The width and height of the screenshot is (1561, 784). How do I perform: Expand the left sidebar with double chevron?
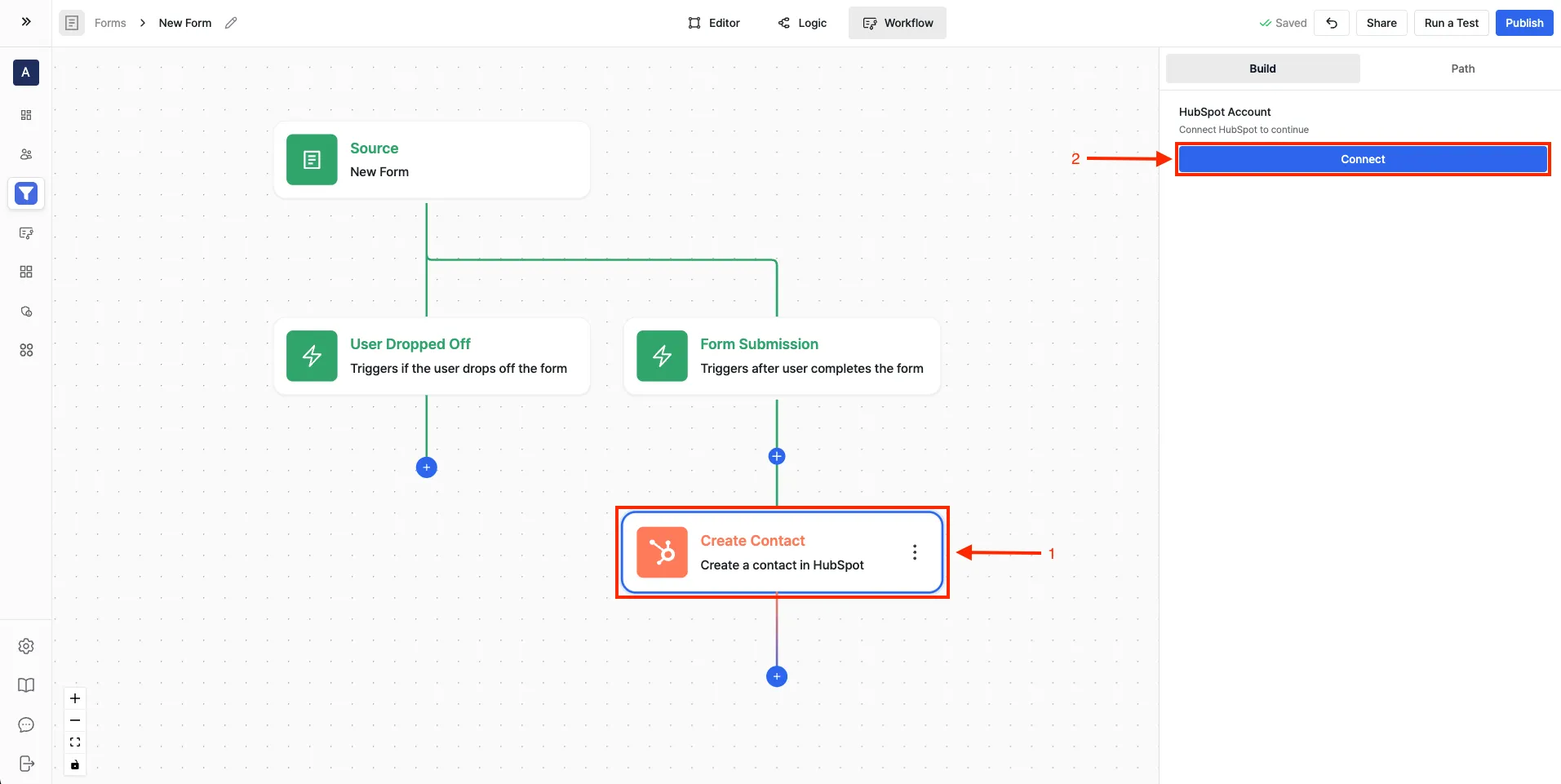[26, 22]
